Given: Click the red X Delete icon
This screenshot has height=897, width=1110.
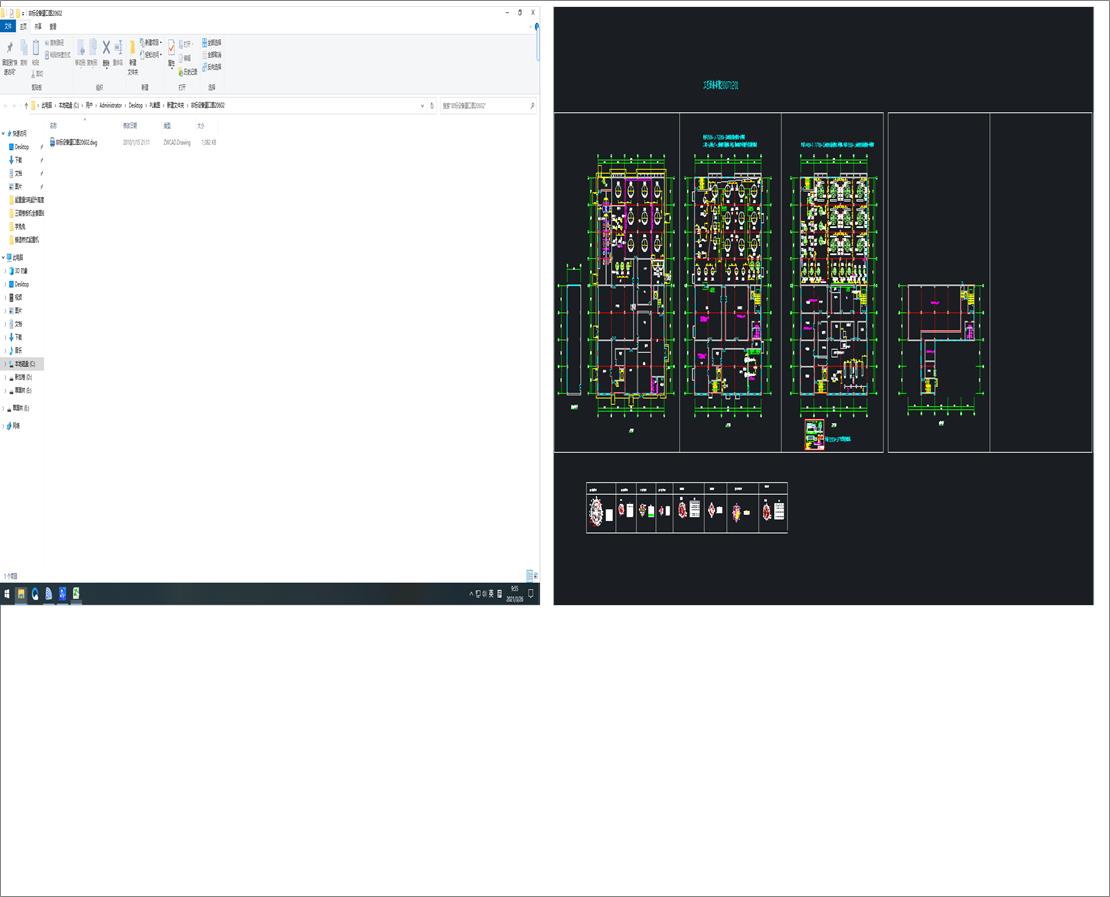Looking at the screenshot, I should pyautogui.click(x=106, y=50).
